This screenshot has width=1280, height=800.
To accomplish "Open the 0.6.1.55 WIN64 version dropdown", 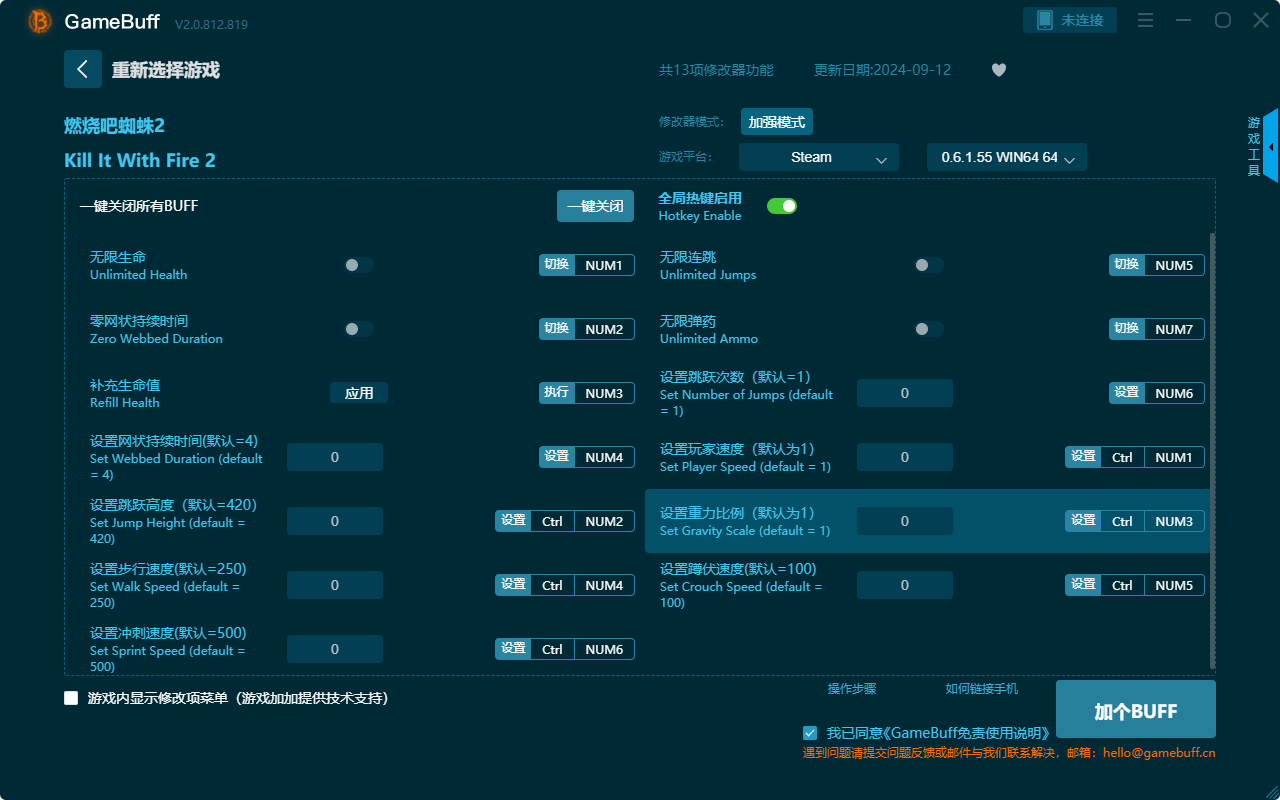I will click(x=1006, y=157).
